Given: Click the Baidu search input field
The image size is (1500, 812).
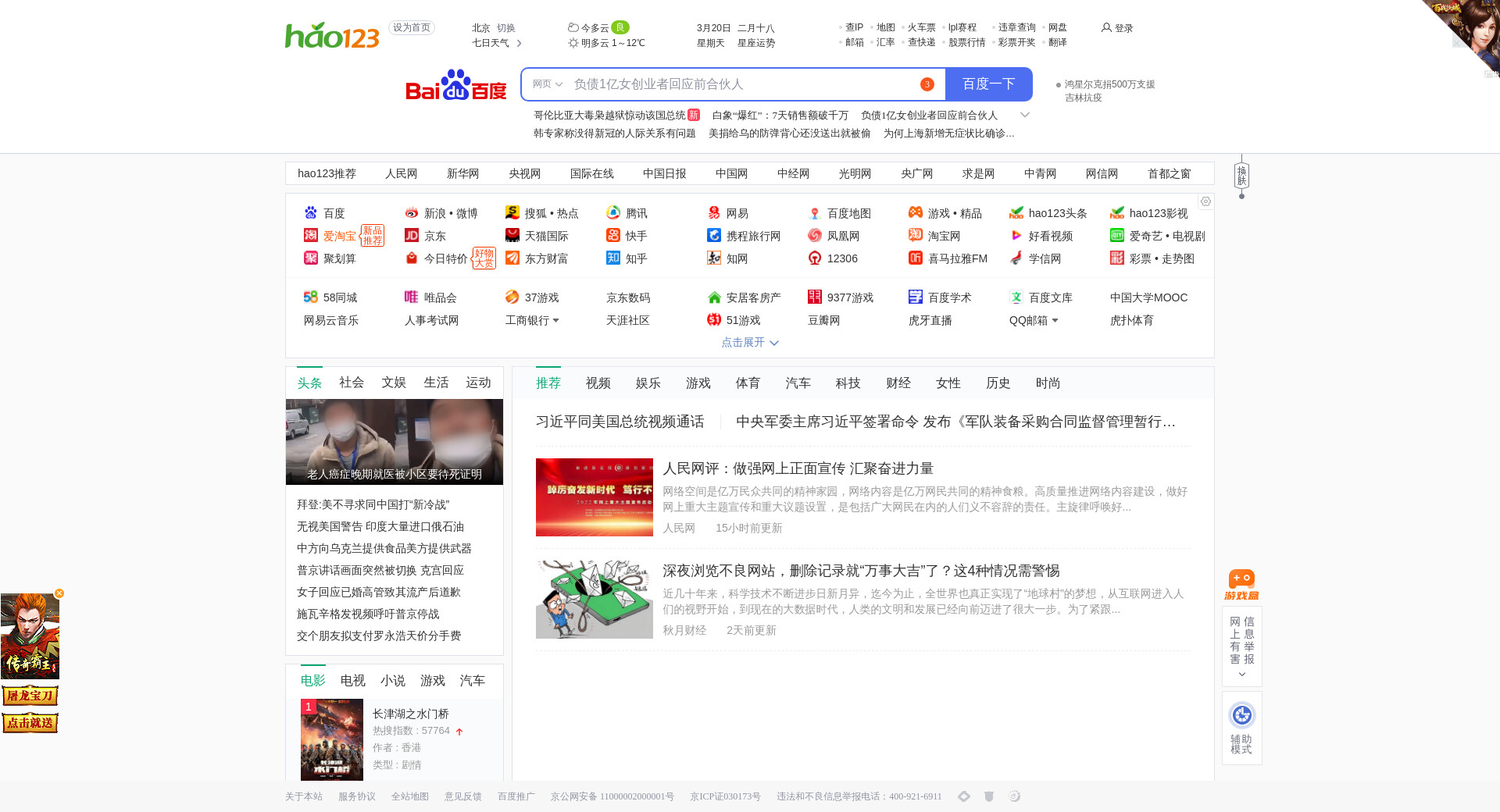Looking at the screenshot, I should pyautogui.click(x=742, y=84).
